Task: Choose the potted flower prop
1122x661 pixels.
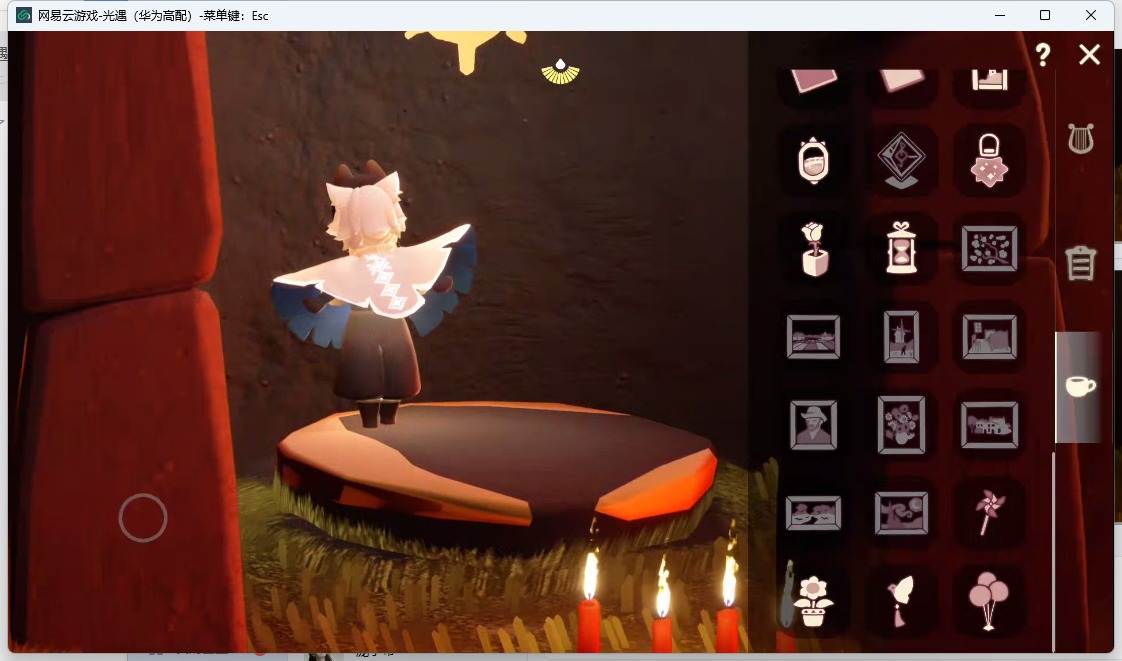Action: click(x=813, y=601)
